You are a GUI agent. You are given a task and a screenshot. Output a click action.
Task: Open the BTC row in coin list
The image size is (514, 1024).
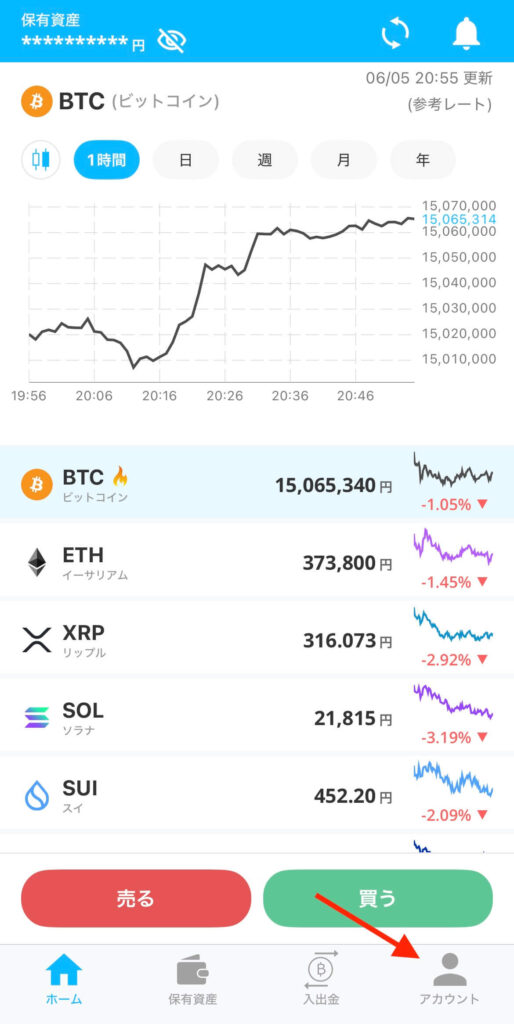pos(257,483)
